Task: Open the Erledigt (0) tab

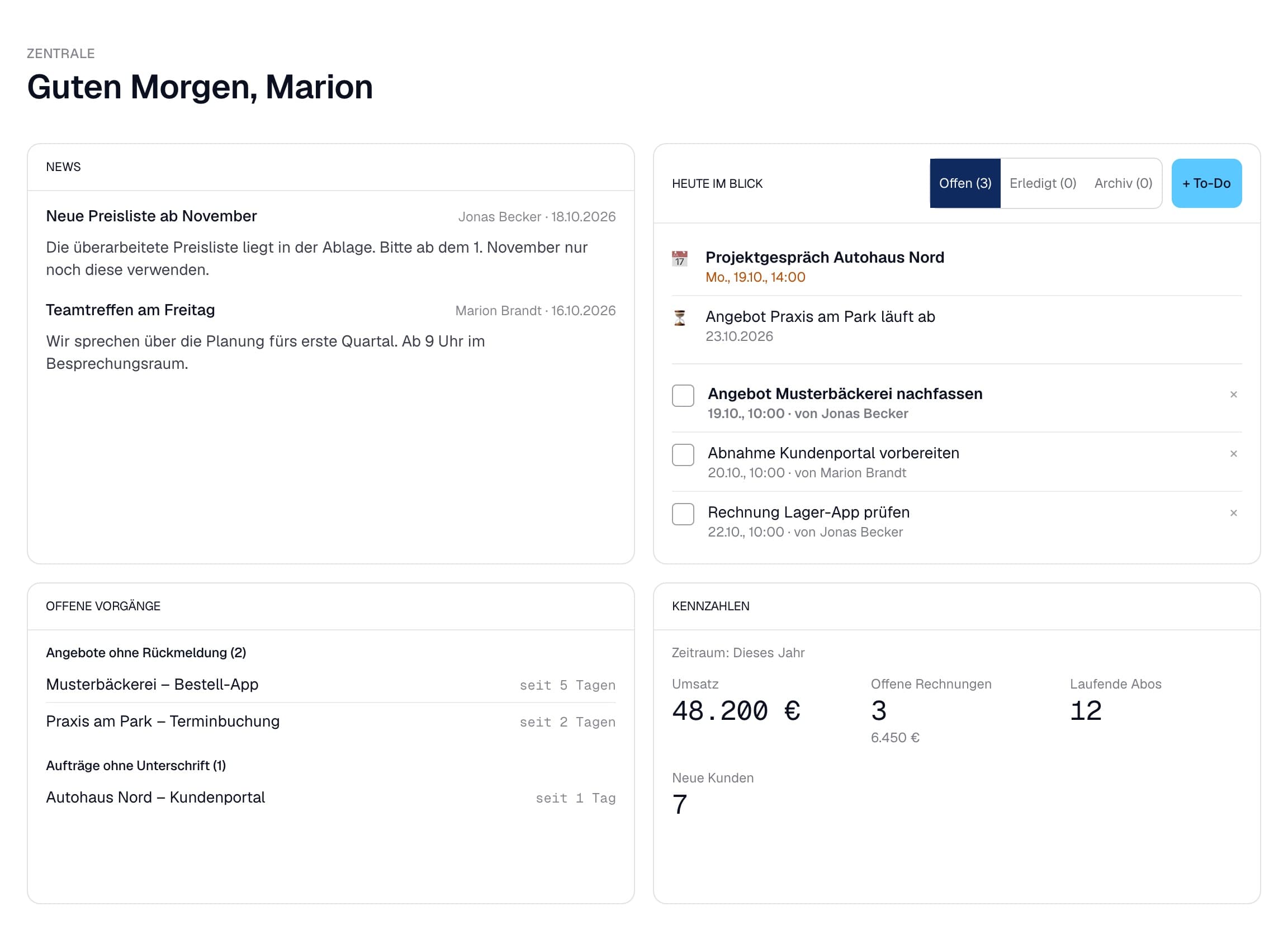Action: coord(1042,183)
